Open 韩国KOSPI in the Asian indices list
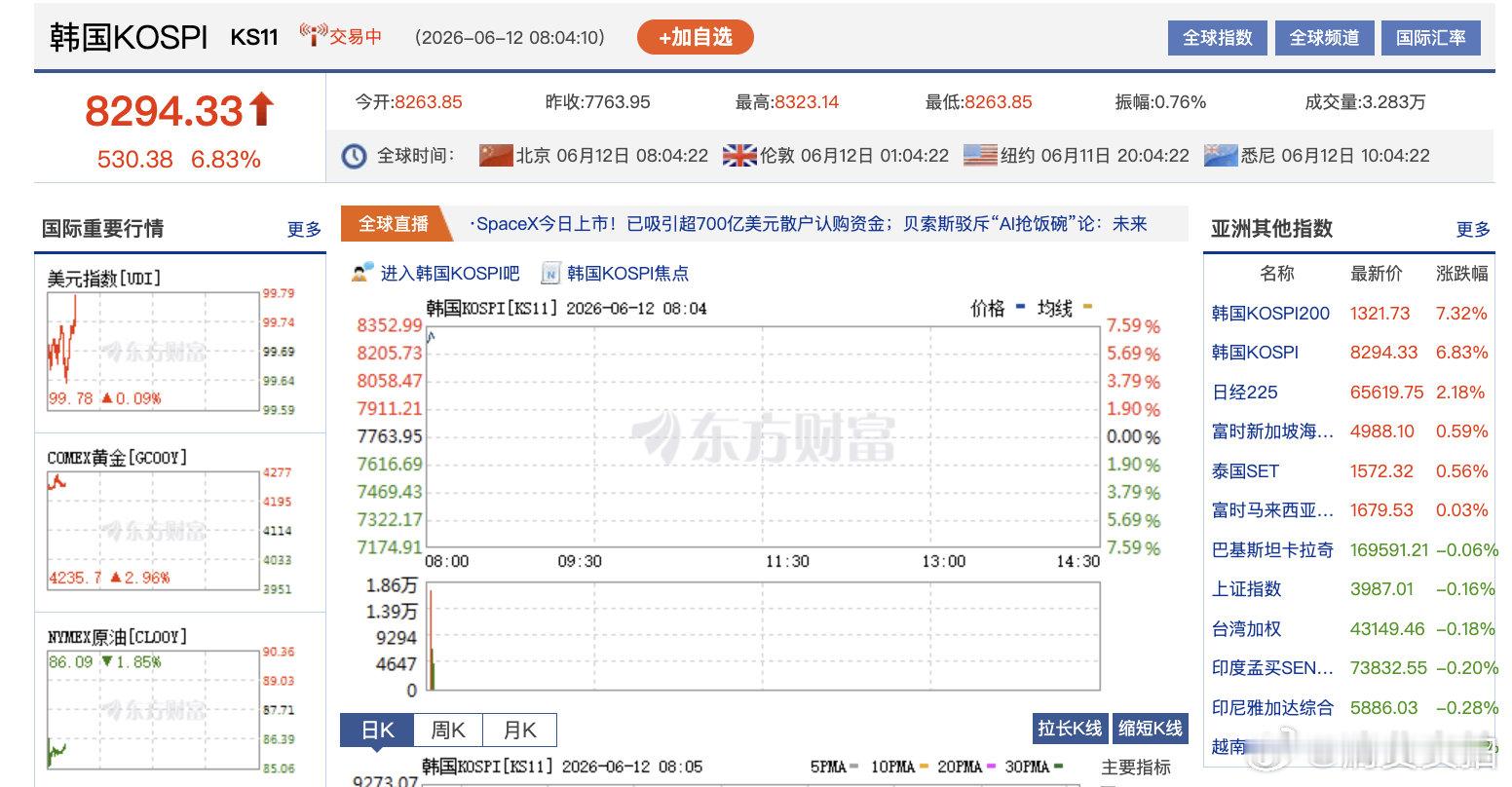This screenshot has height=787, width=1512. 1255,353
